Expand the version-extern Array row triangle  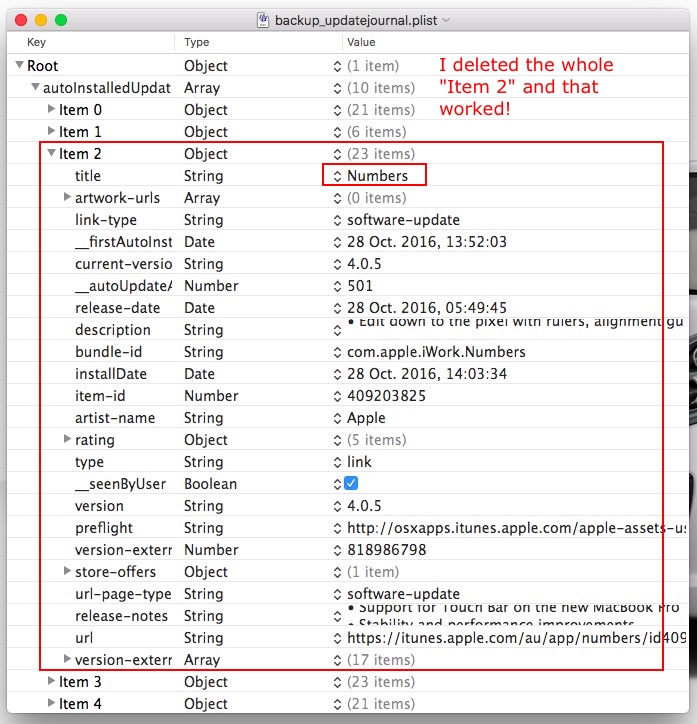[x=67, y=659]
